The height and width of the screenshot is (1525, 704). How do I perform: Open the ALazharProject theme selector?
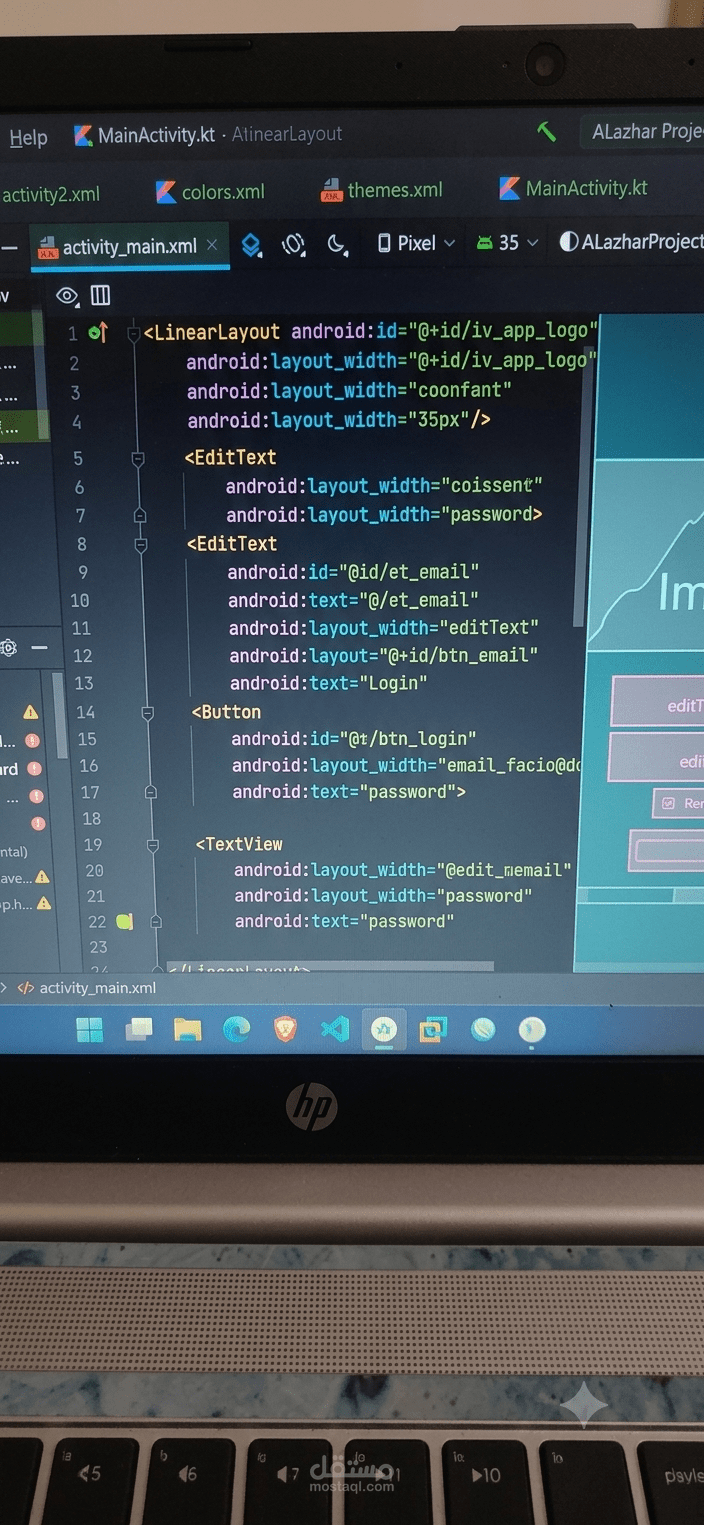point(630,241)
